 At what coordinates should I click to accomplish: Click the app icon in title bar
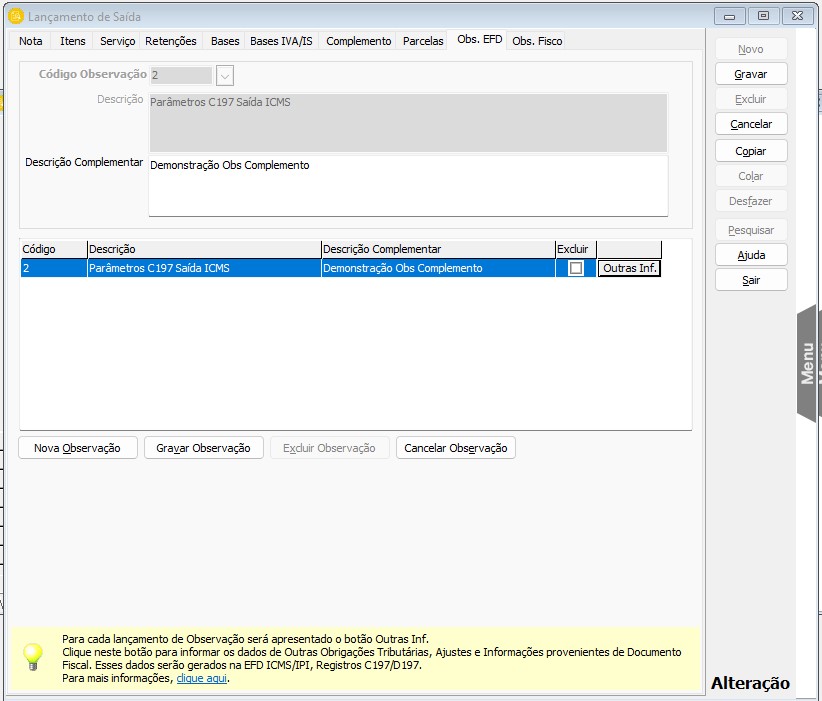pos(15,16)
